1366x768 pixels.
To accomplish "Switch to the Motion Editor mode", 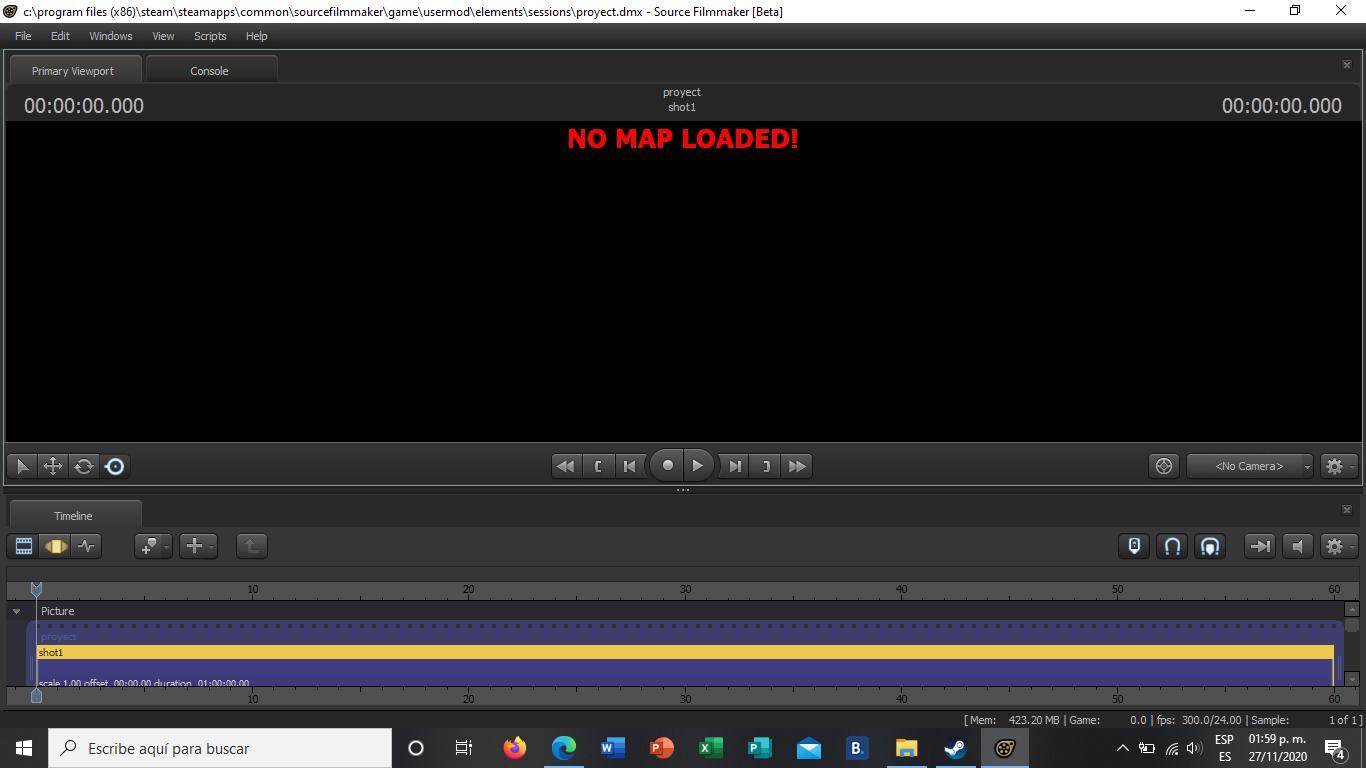I will pos(55,546).
